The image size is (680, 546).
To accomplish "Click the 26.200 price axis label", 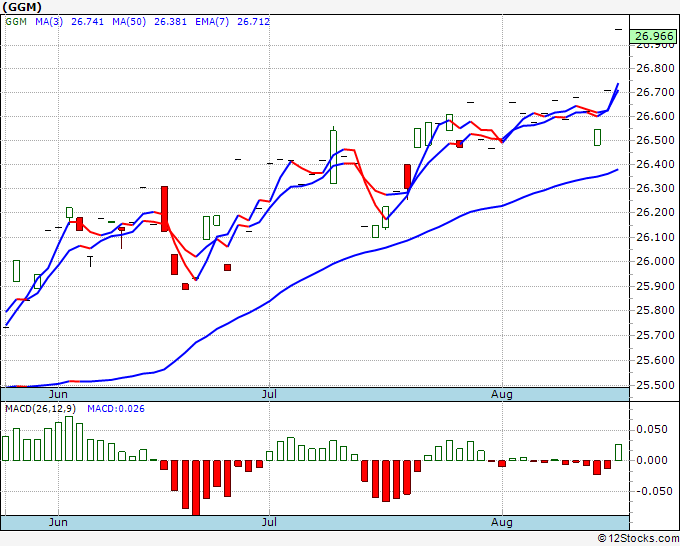I will (x=655, y=213).
